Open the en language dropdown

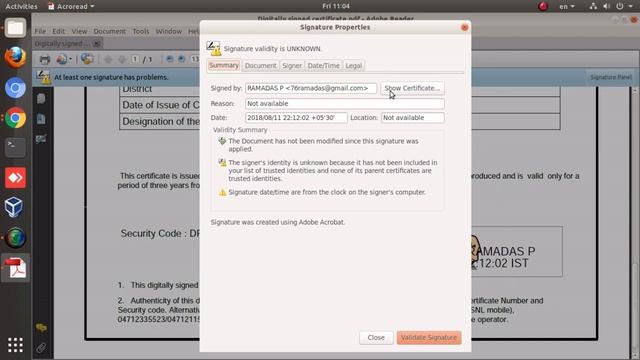click(x=567, y=6)
